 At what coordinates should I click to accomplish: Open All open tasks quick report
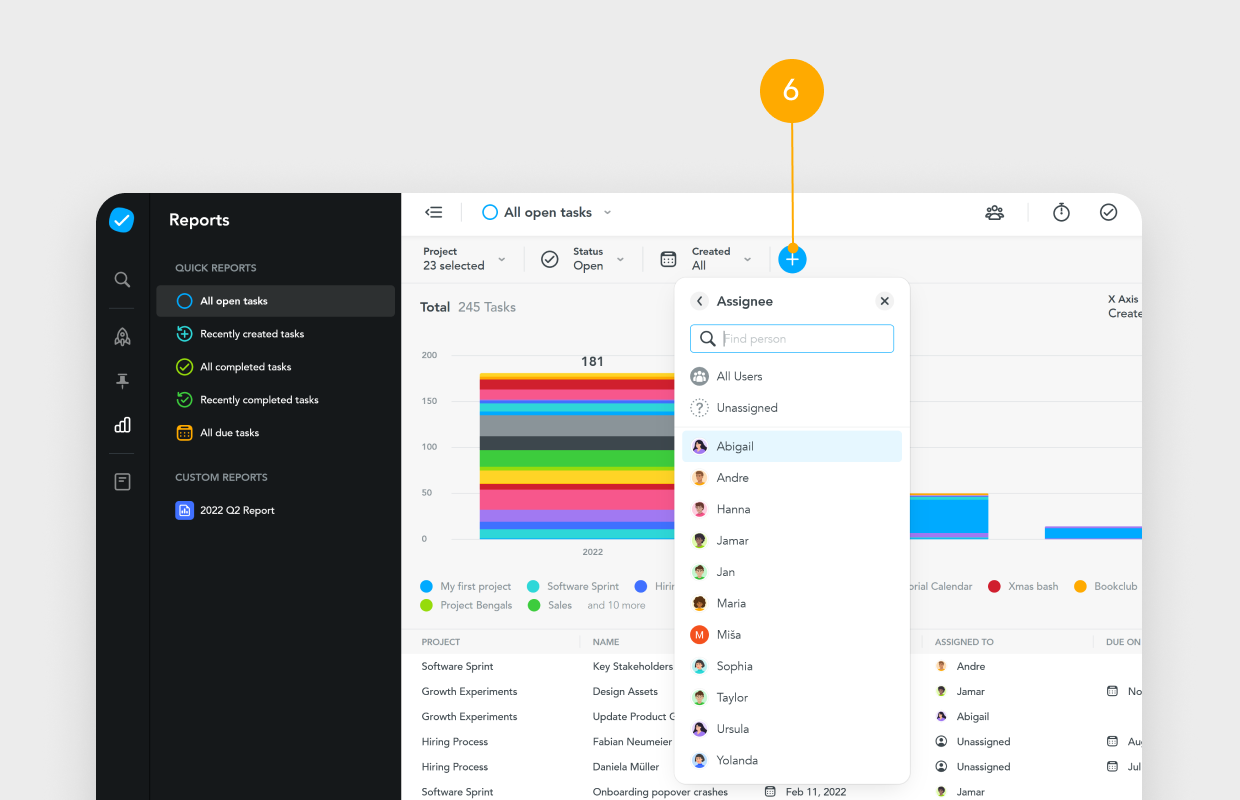pyautogui.click(x=275, y=301)
